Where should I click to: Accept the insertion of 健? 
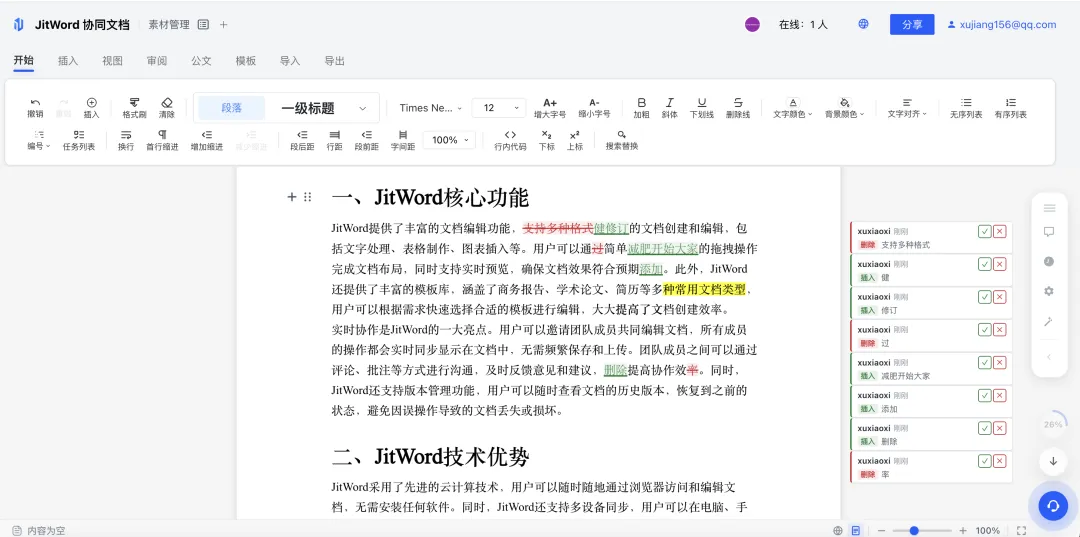(984, 264)
